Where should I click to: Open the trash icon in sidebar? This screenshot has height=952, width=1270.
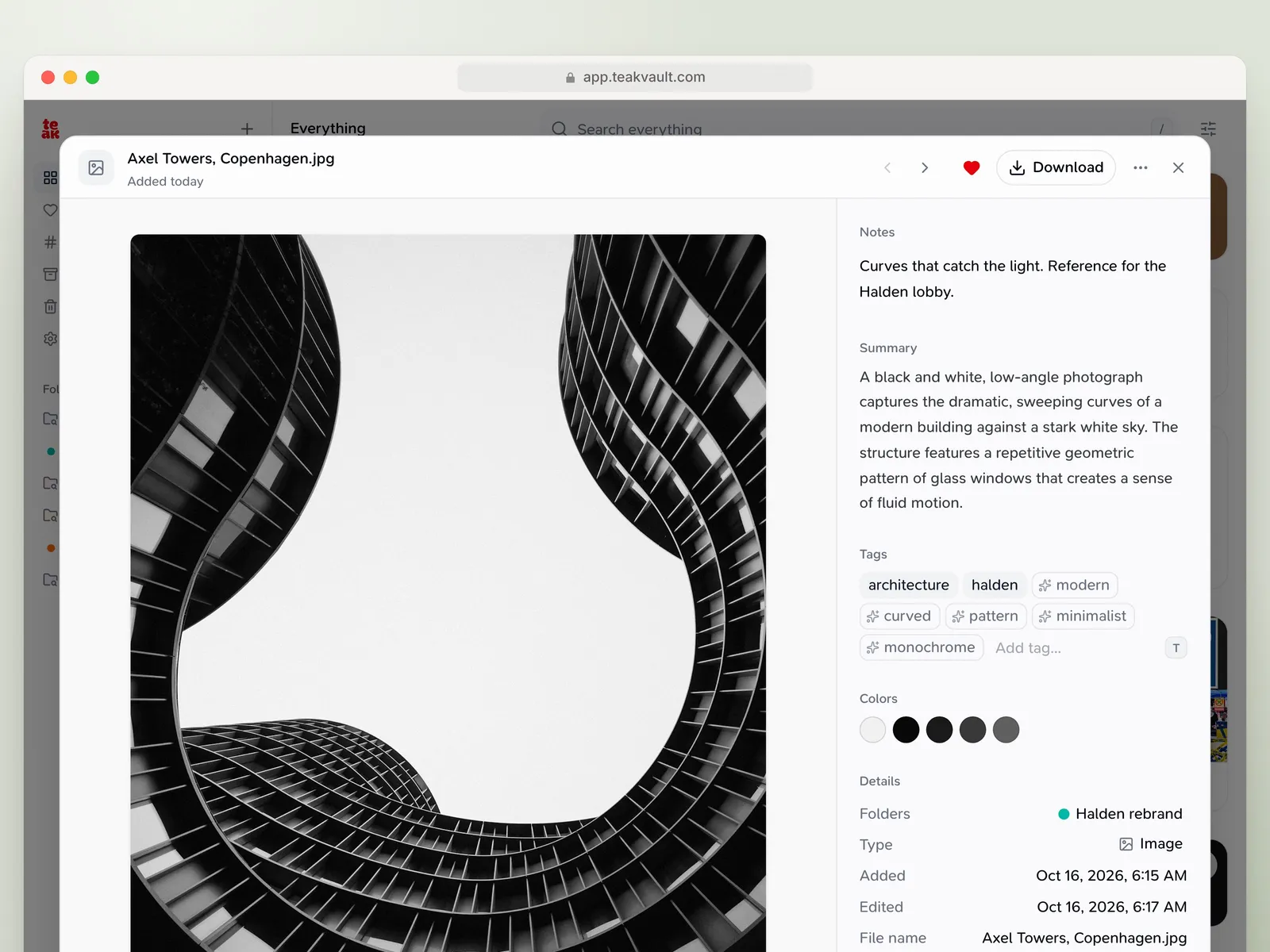(50, 306)
